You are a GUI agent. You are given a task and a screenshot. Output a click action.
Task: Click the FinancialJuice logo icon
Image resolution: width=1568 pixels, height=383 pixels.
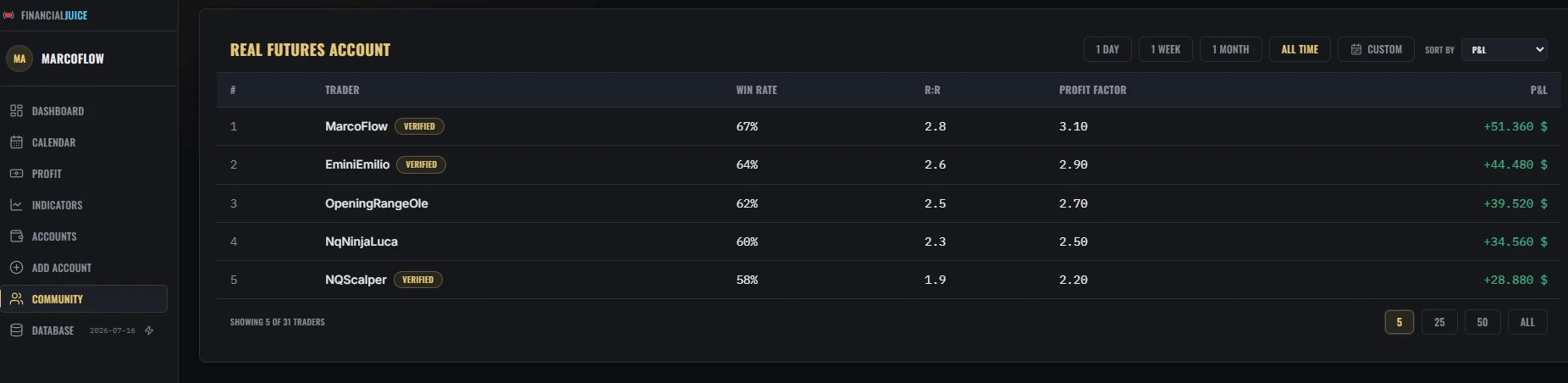pos(8,15)
